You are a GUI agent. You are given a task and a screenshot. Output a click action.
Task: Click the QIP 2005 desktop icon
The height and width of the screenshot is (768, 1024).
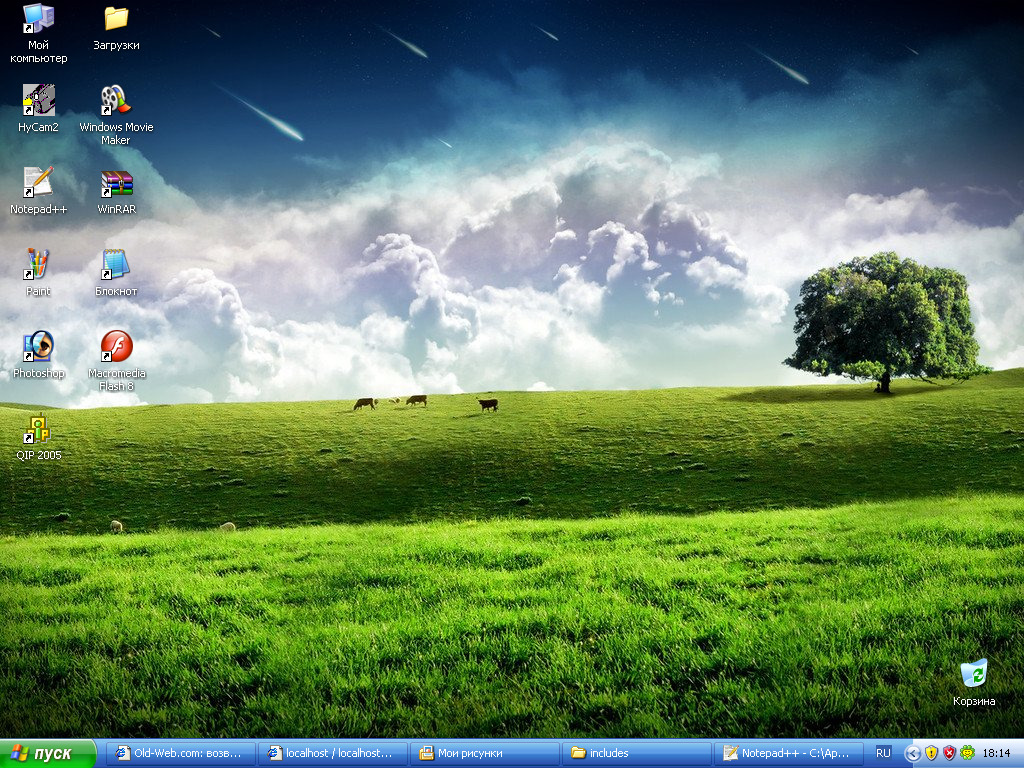(39, 430)
